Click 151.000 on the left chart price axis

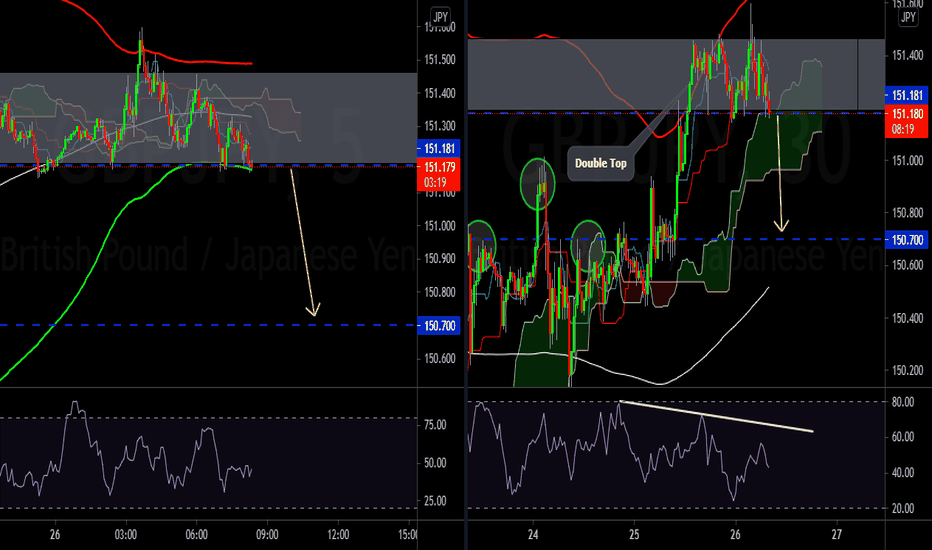440,226
